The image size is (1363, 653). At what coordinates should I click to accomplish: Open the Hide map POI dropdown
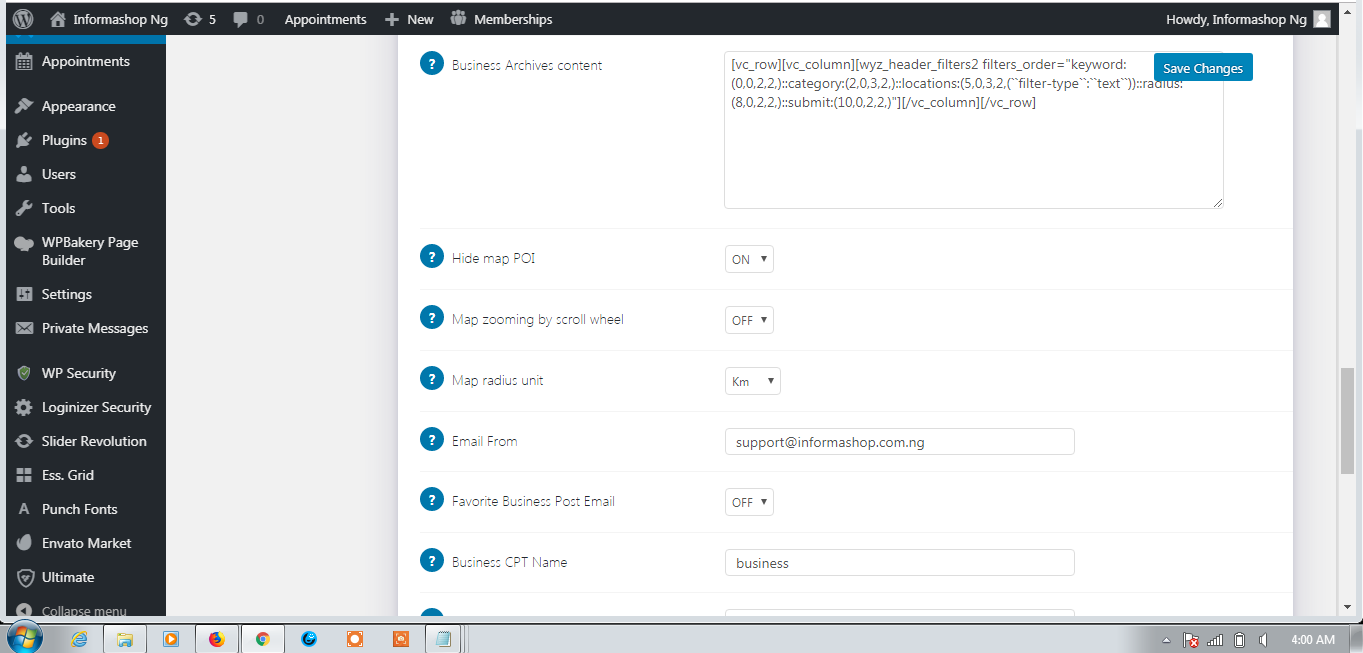coord(748,258)
